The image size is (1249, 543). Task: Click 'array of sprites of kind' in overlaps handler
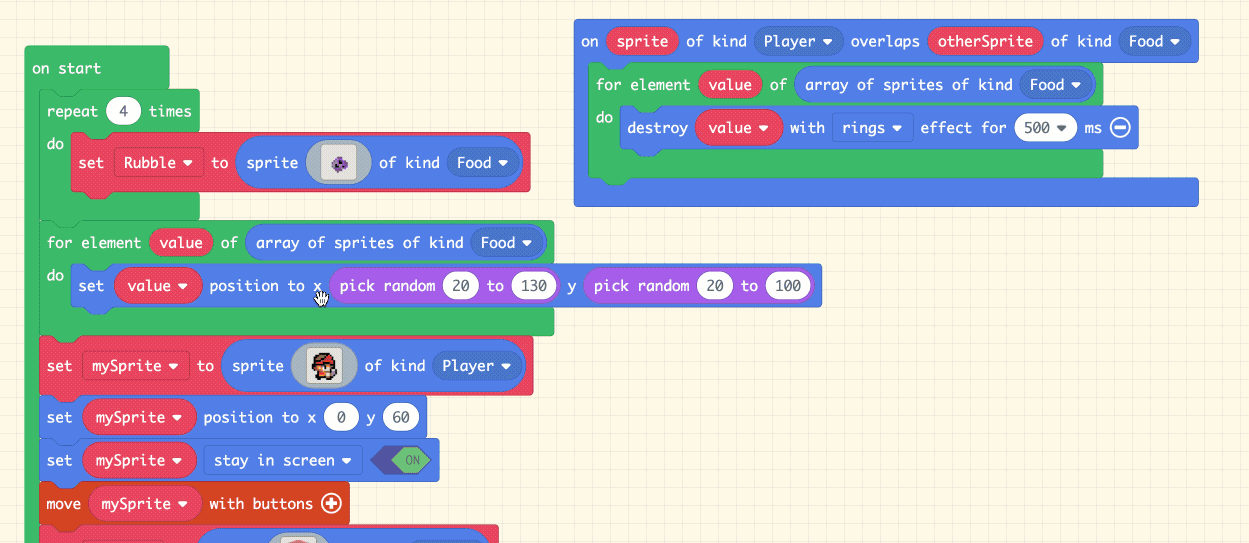909,85
